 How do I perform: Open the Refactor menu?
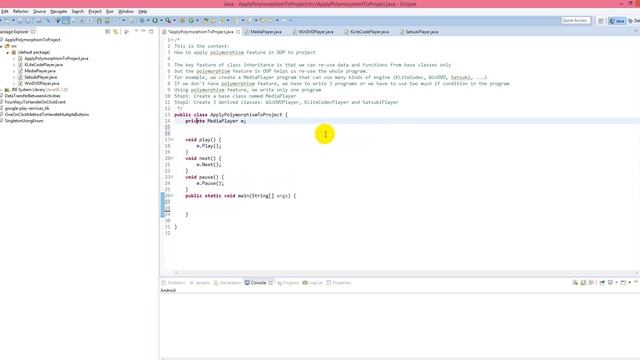coord(20,11)
